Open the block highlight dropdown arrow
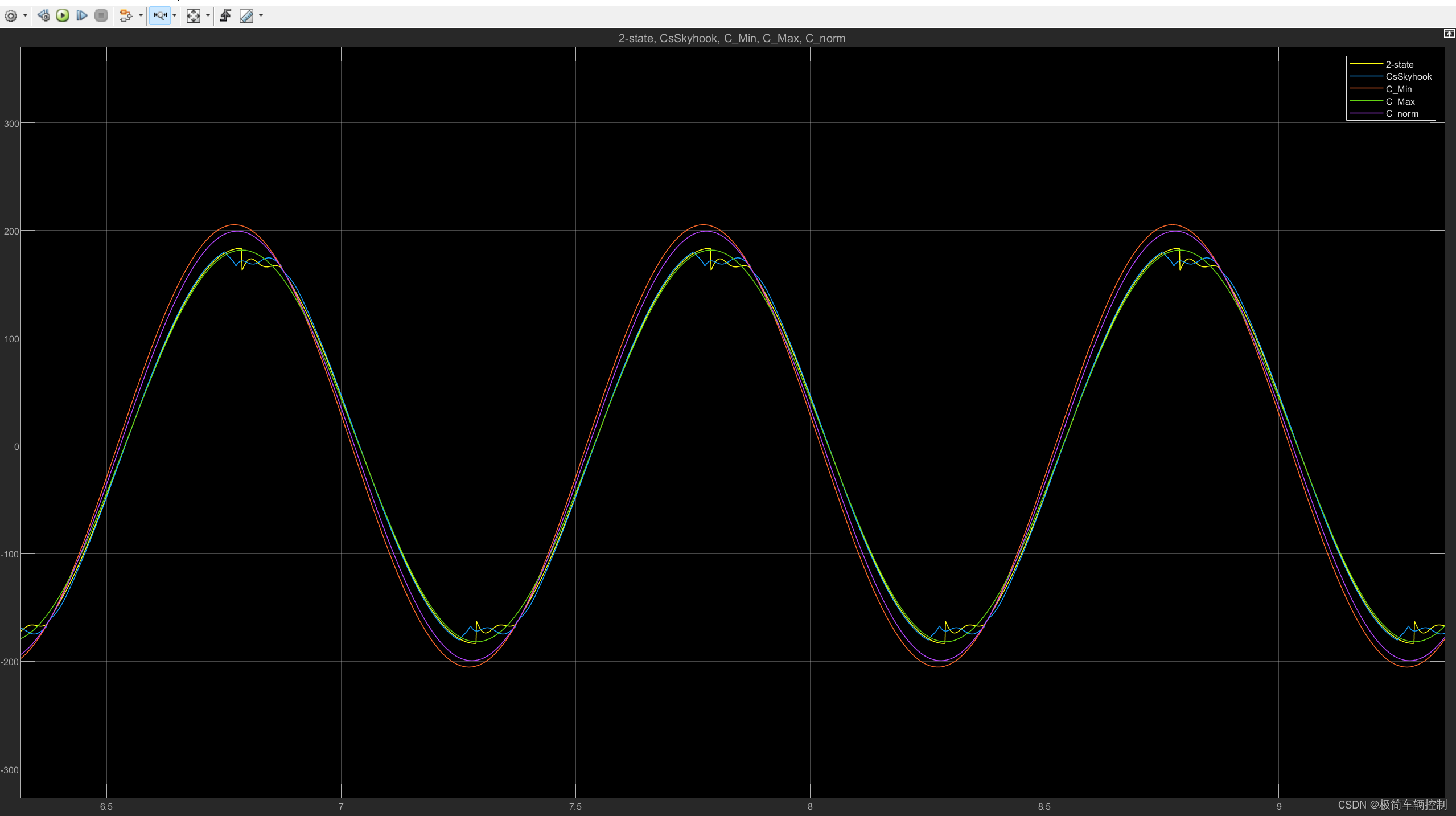This screenshot has height=816, width=1456. (141, 16)
